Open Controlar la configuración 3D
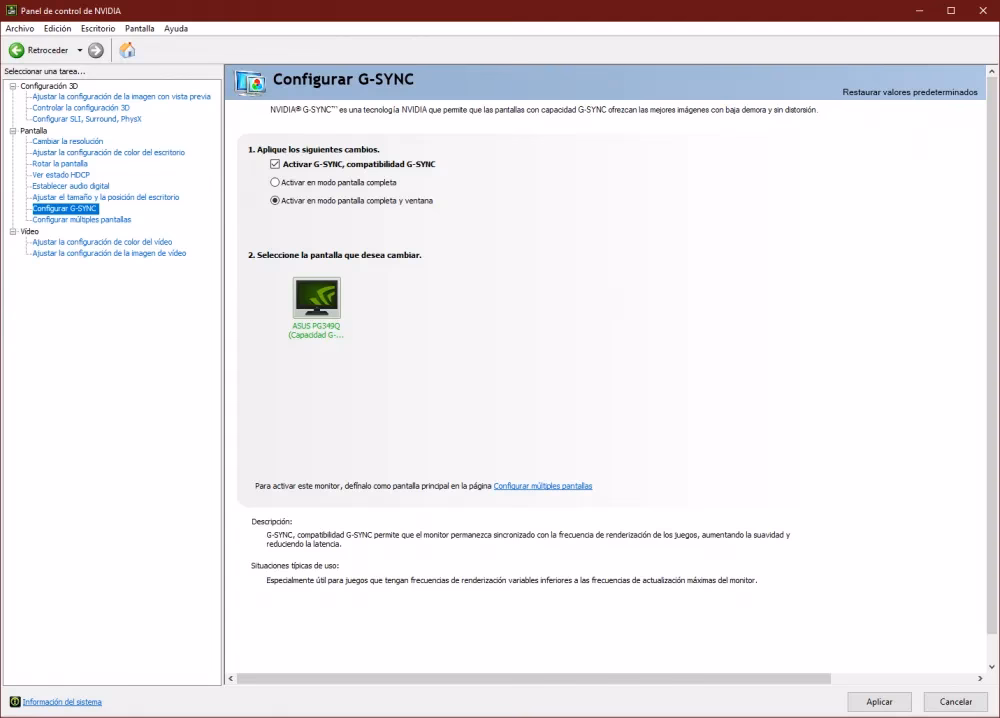This screenshot has width=1000, height=718. [81, 108]
